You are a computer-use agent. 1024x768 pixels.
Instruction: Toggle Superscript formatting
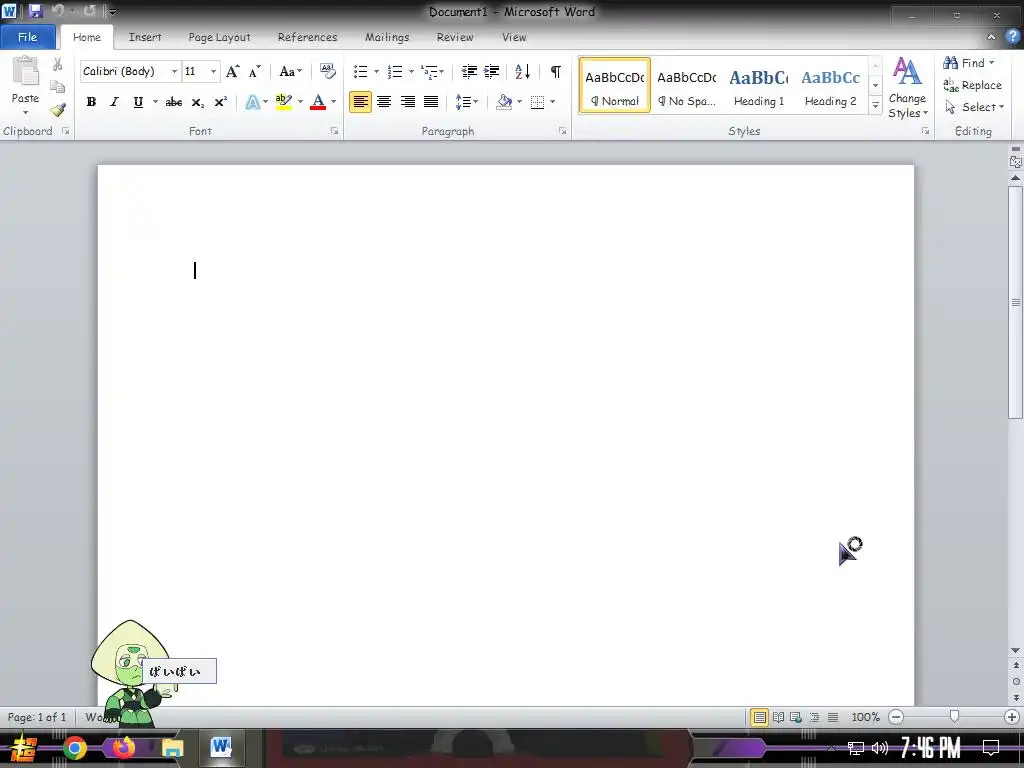221,102
